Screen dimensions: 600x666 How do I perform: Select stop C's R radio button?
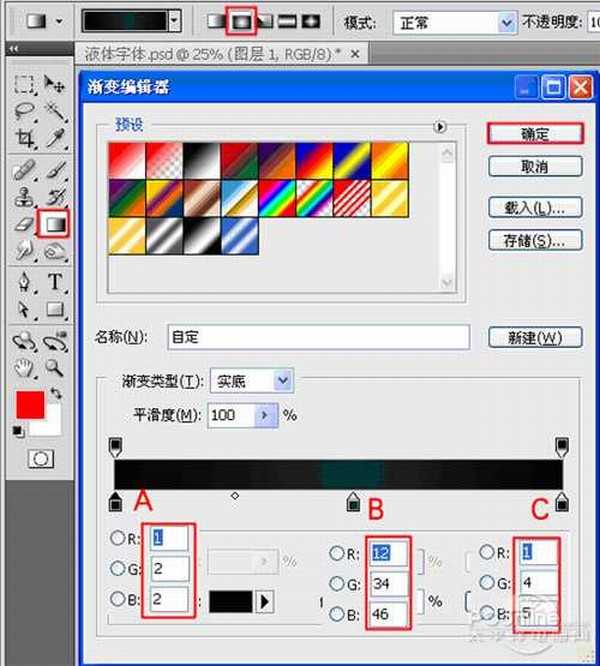pyautogui.click(x=487, y=552)
